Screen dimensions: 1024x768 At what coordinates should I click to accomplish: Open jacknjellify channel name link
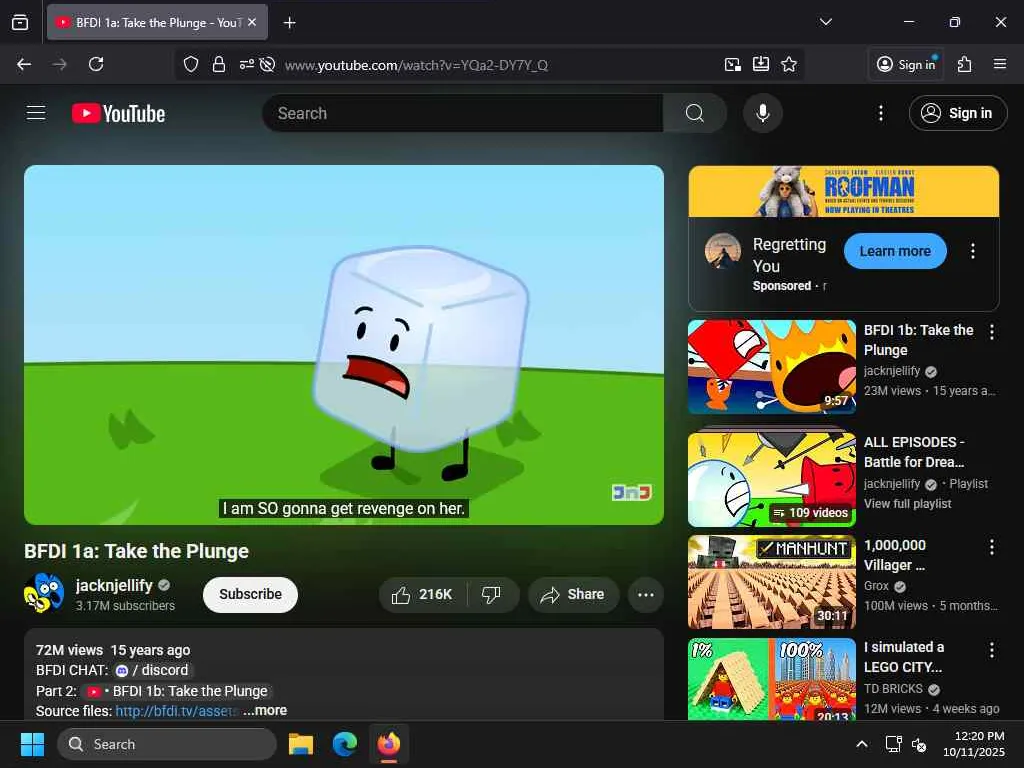pos(114,585)
